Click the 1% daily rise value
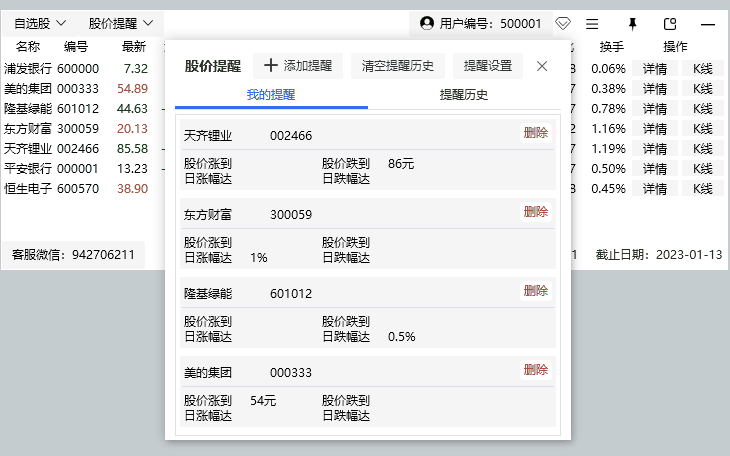 (x=259, y=258)
